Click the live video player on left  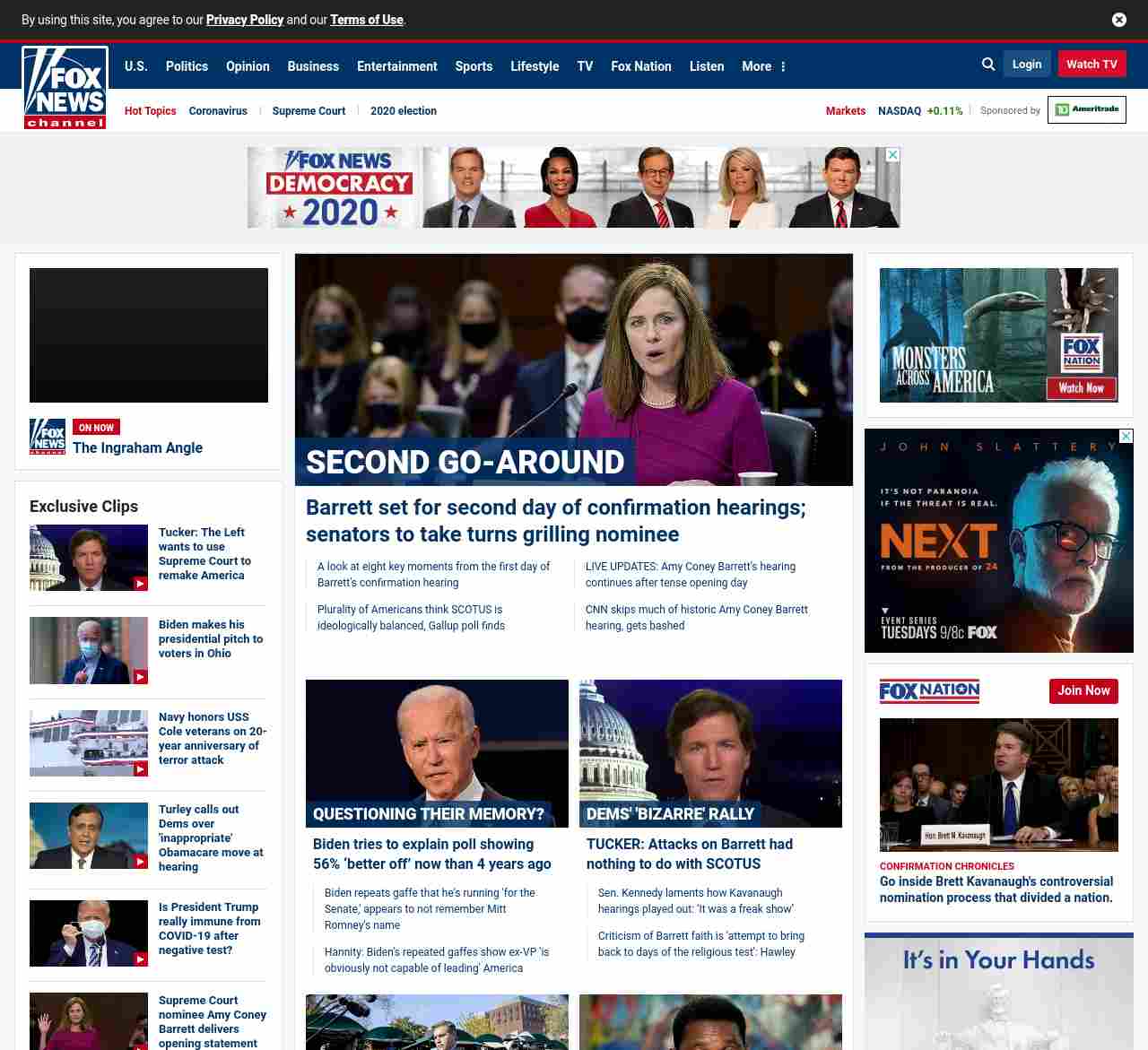click(x=149, y=335)
